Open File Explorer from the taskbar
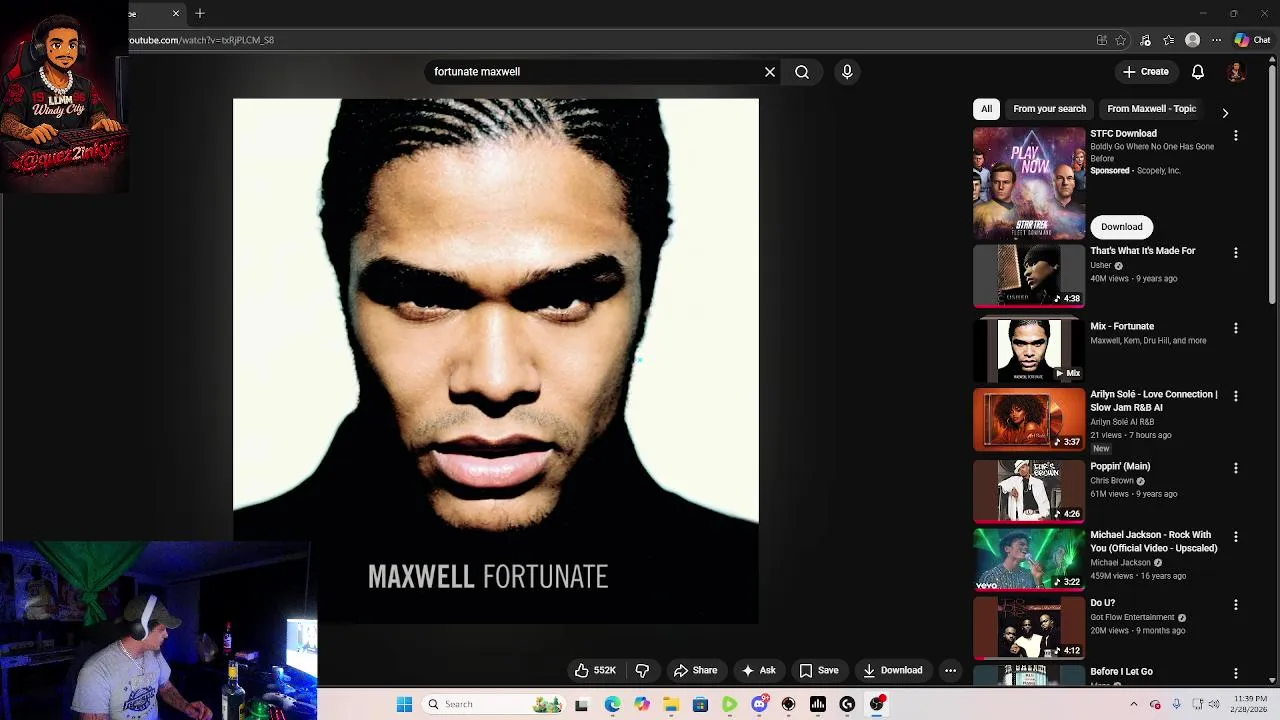This screenshot has height=720, width=1280. (x=671, y=705)
